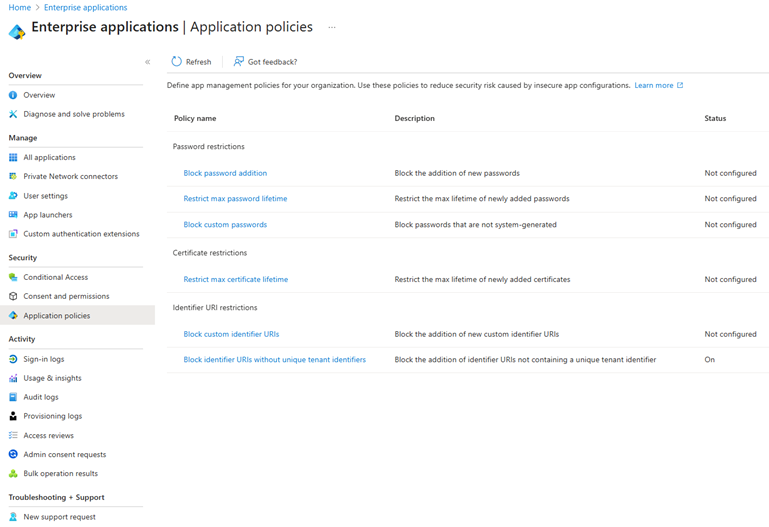Click the Diagnose and solve problems icon
Image resolution: width=769 pixels, height=527 pixels.
click(13, 114)
